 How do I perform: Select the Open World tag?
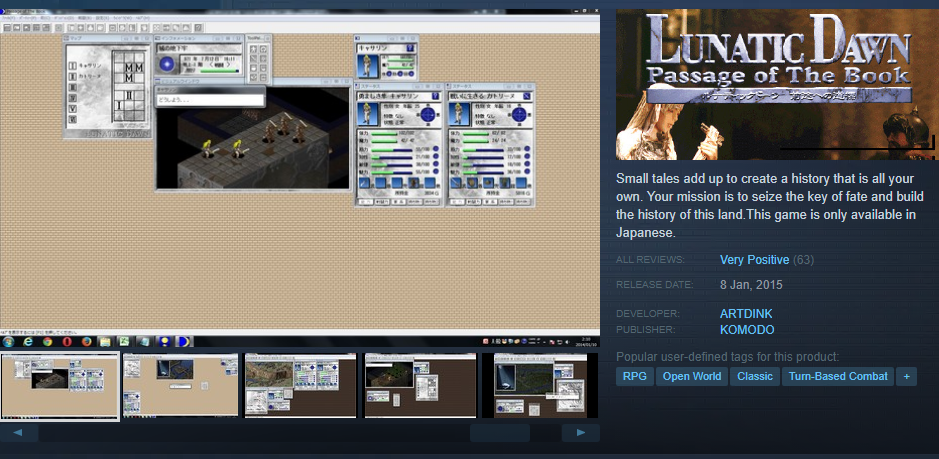point(692,377)
